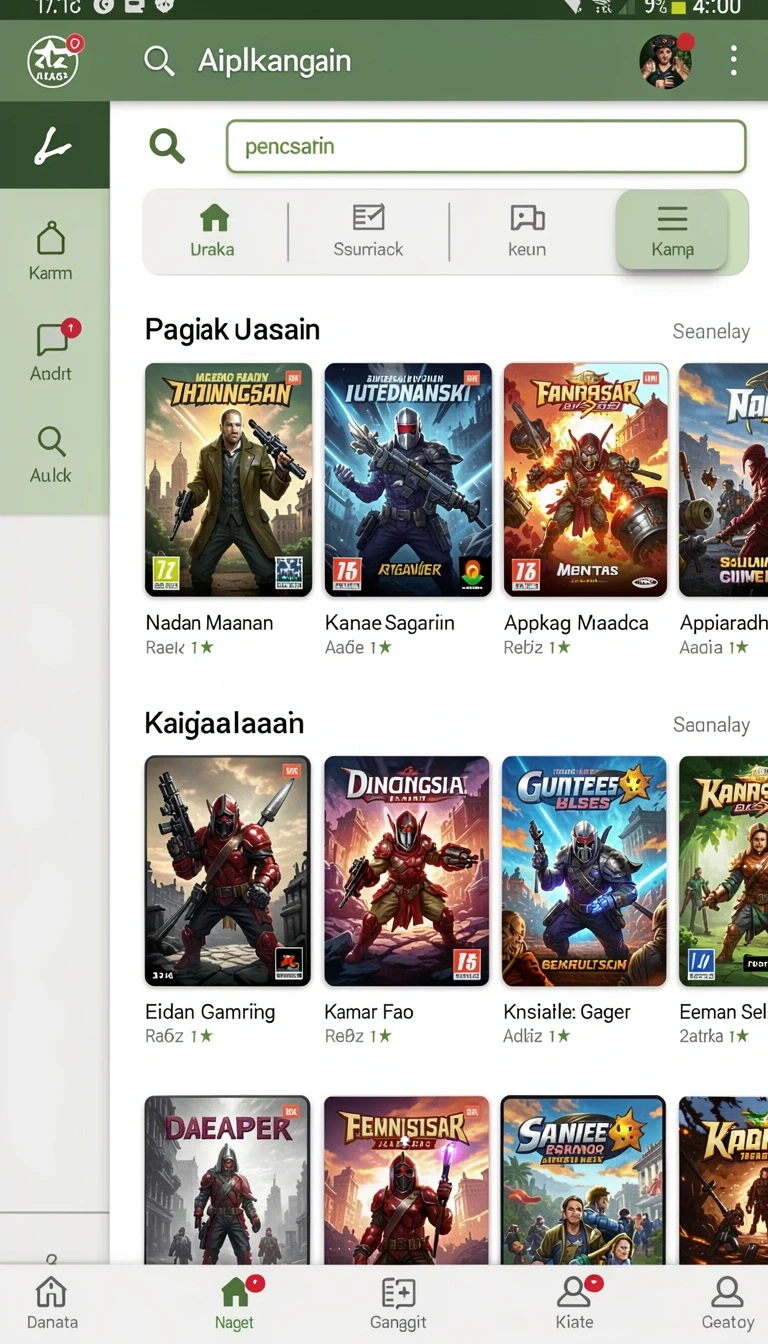The height and width of the screenshot is (1344, 768).
Task: Open the profile avatar in the header
Action: pyautogui.click(x=665, y=61)
